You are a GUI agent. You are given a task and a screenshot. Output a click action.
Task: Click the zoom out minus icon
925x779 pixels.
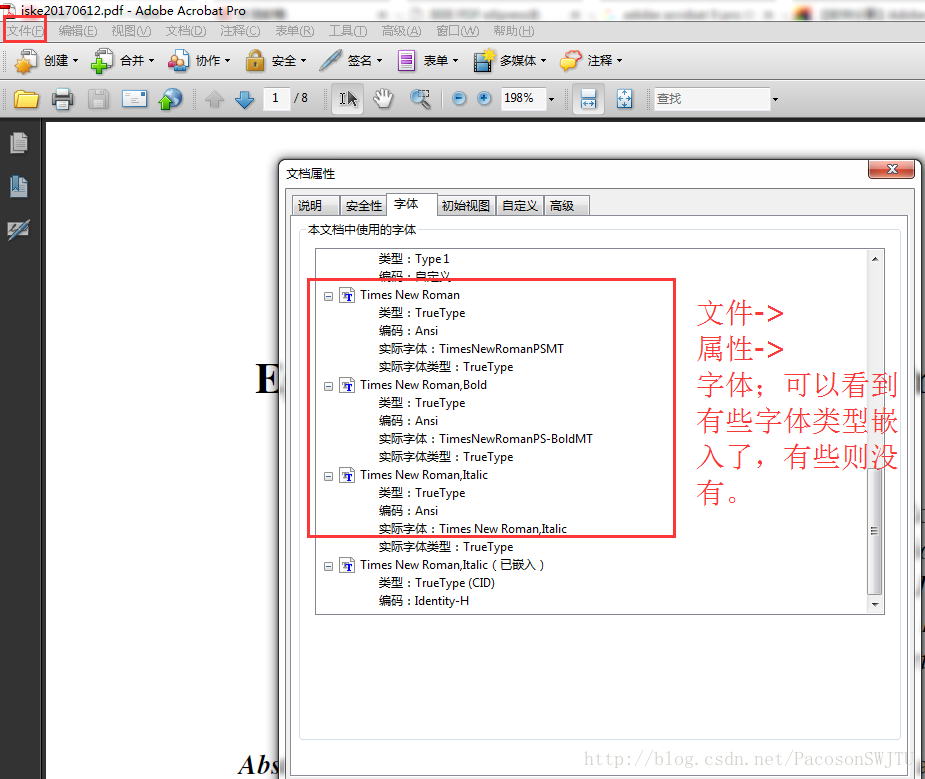[x=459, y=98]
